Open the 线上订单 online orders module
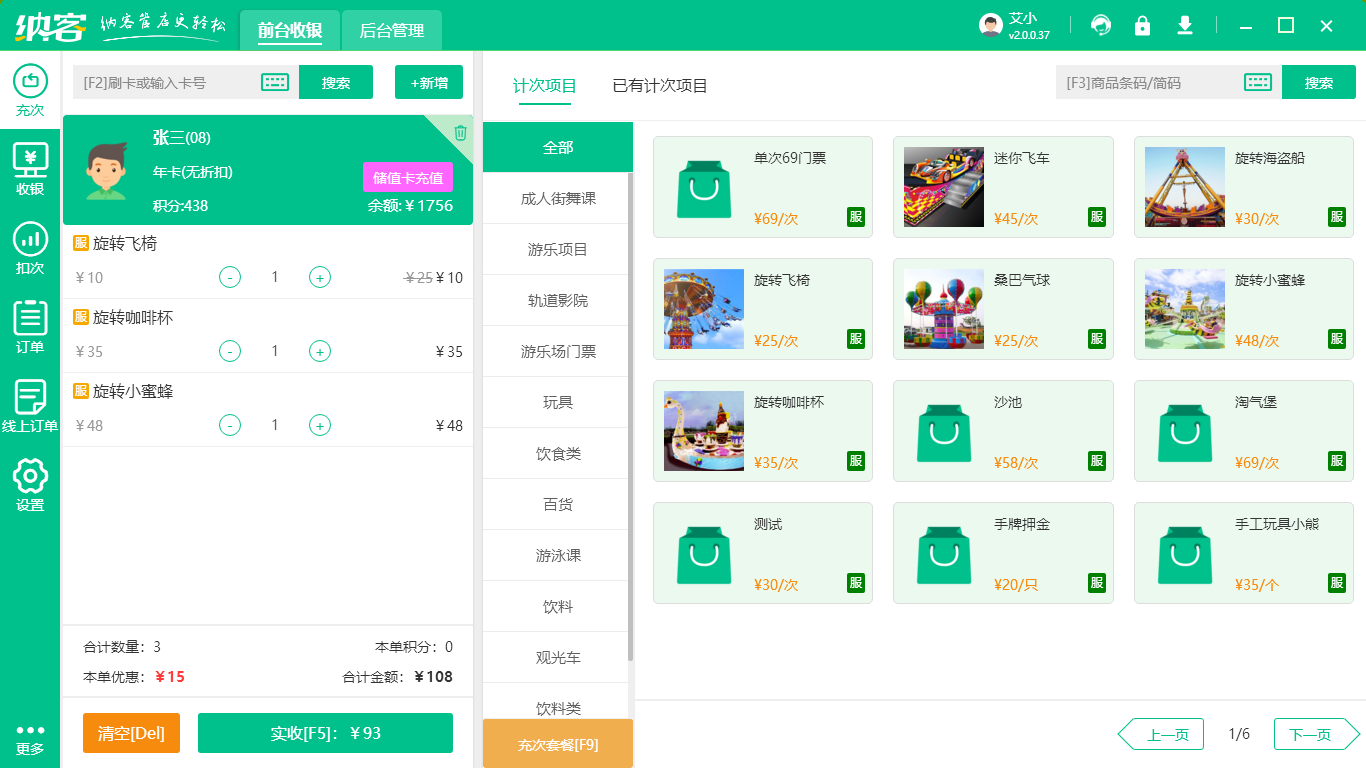Image resolution: width=1366 pixels, height=768 pixels. 30,400
